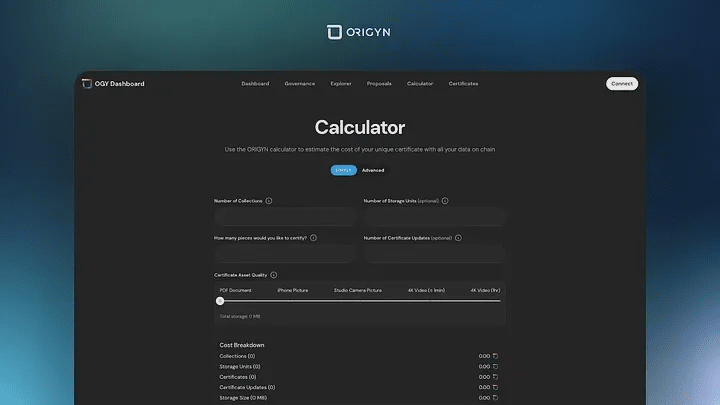Click the Certificates (0) row label

click(x=237, y=377)
